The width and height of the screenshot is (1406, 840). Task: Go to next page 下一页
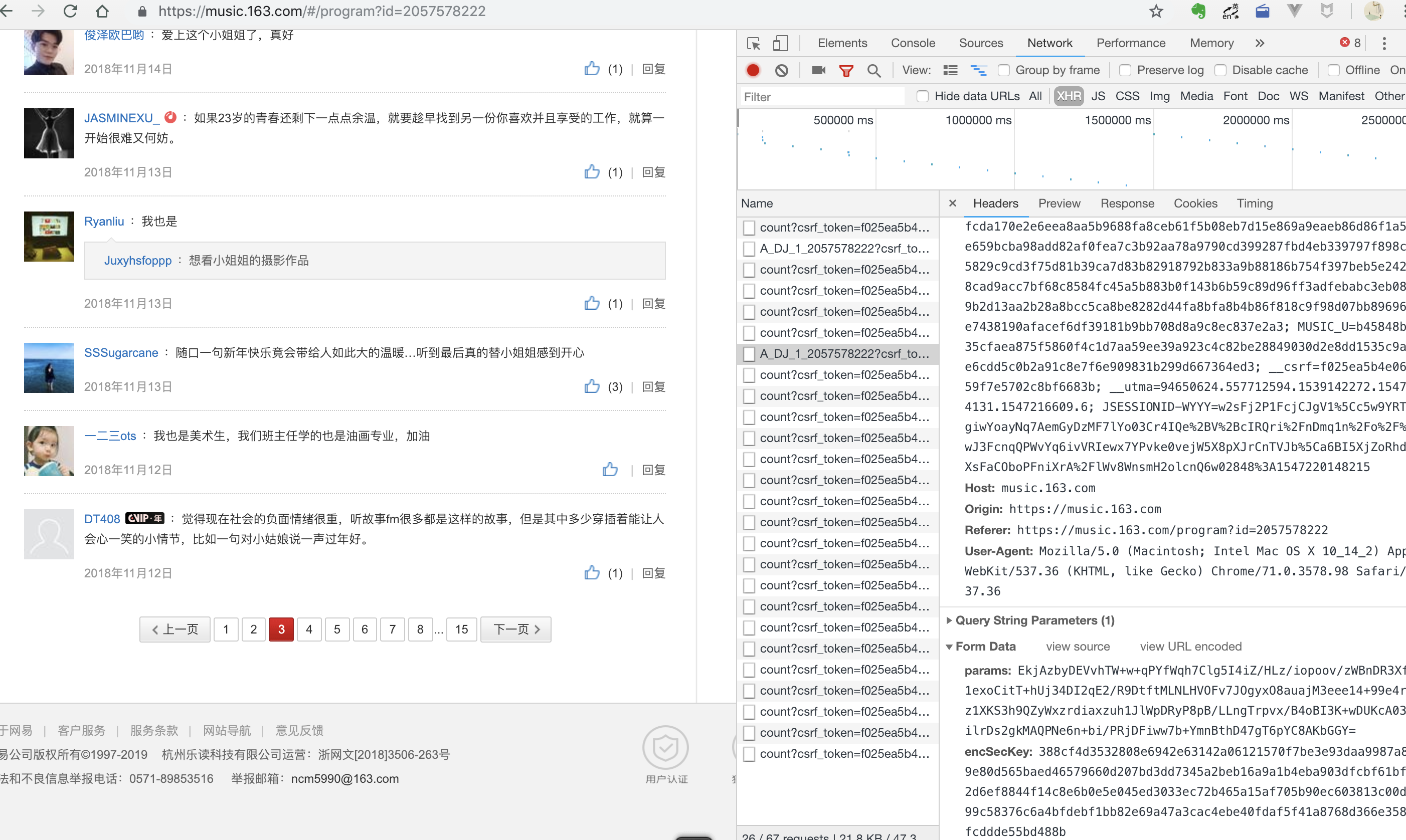pos(515,629)
